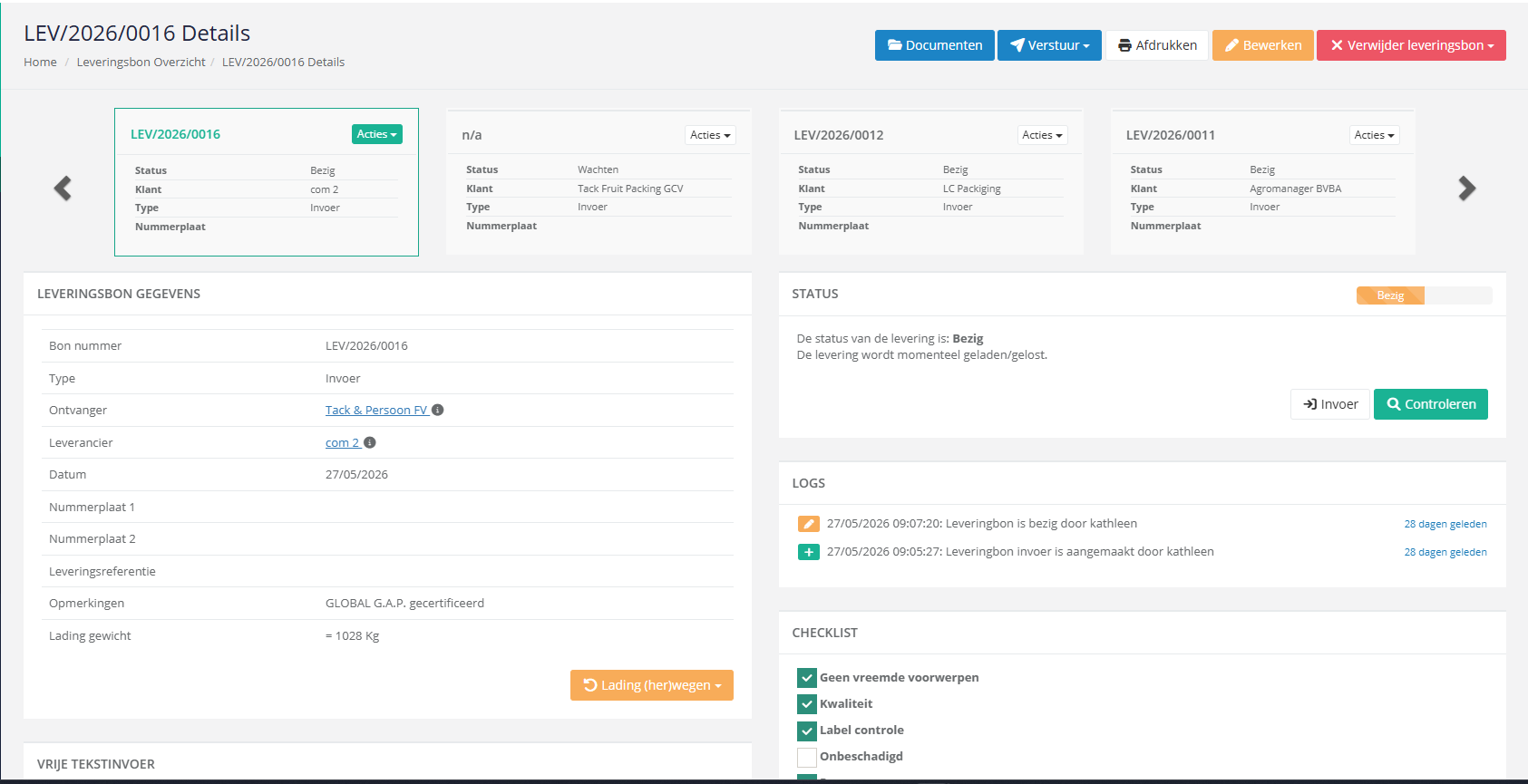Go to Leveringsbon Overzicht breadcrumb
Viewport: 1528px width, 784px height.
141,63
